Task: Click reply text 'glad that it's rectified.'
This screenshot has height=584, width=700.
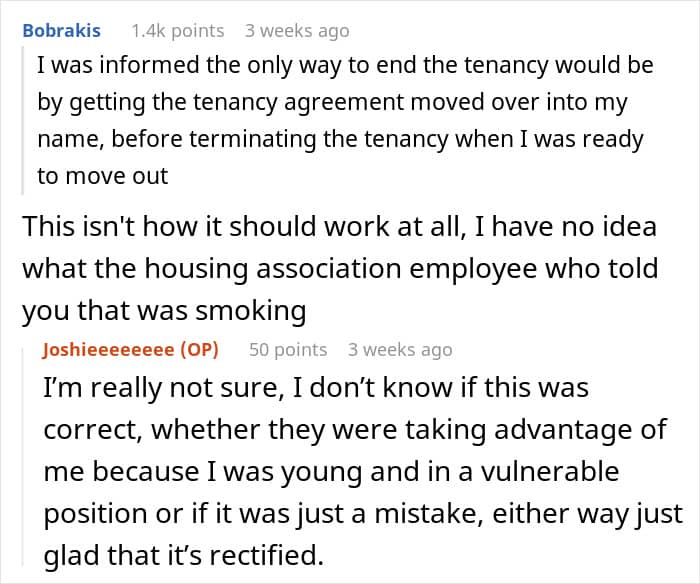Action: tap(183, 556)
